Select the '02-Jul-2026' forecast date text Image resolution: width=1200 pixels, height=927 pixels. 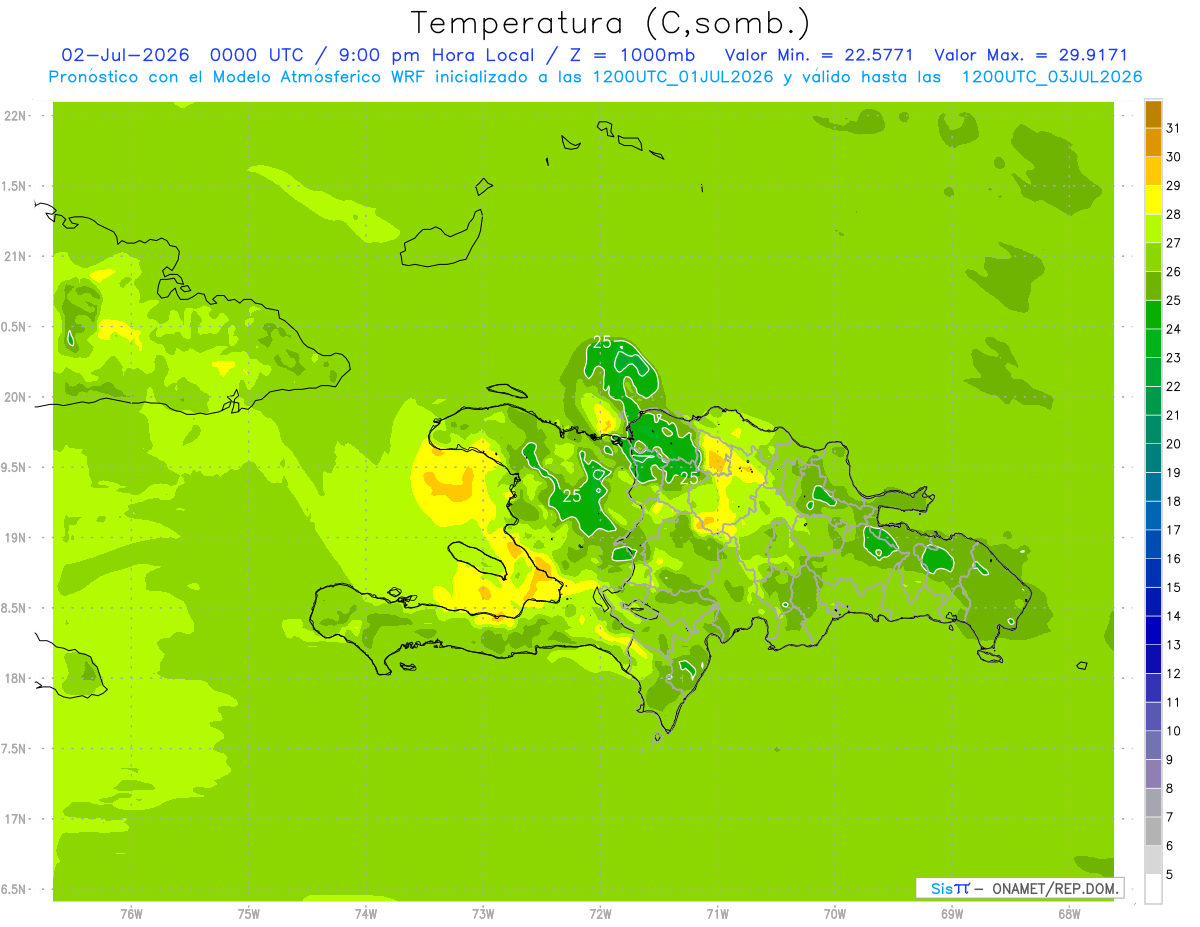coord(126,55)
